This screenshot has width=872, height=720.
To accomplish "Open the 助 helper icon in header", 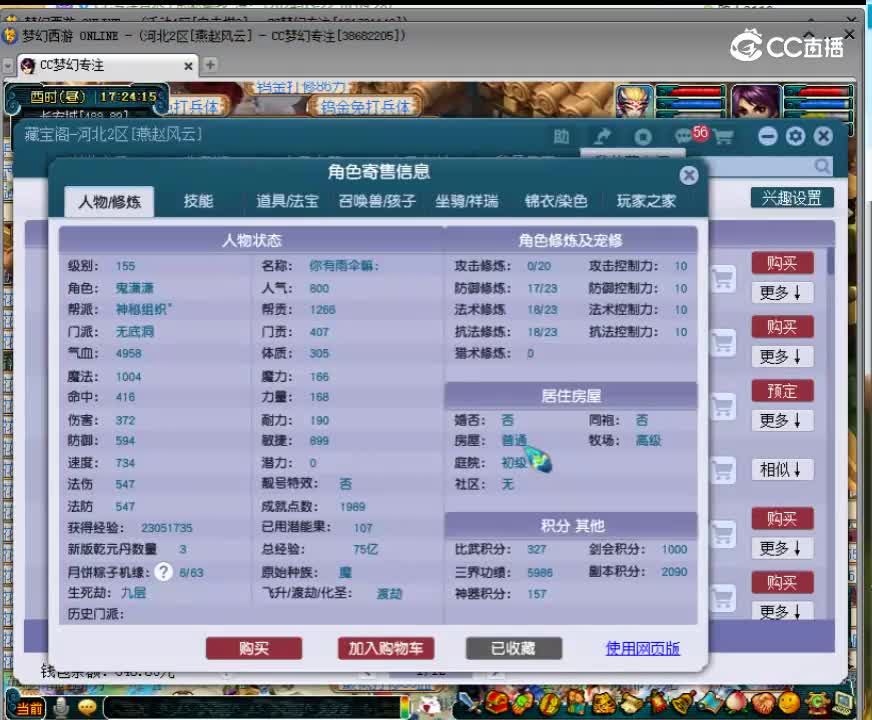I will [x=562, y=136].
